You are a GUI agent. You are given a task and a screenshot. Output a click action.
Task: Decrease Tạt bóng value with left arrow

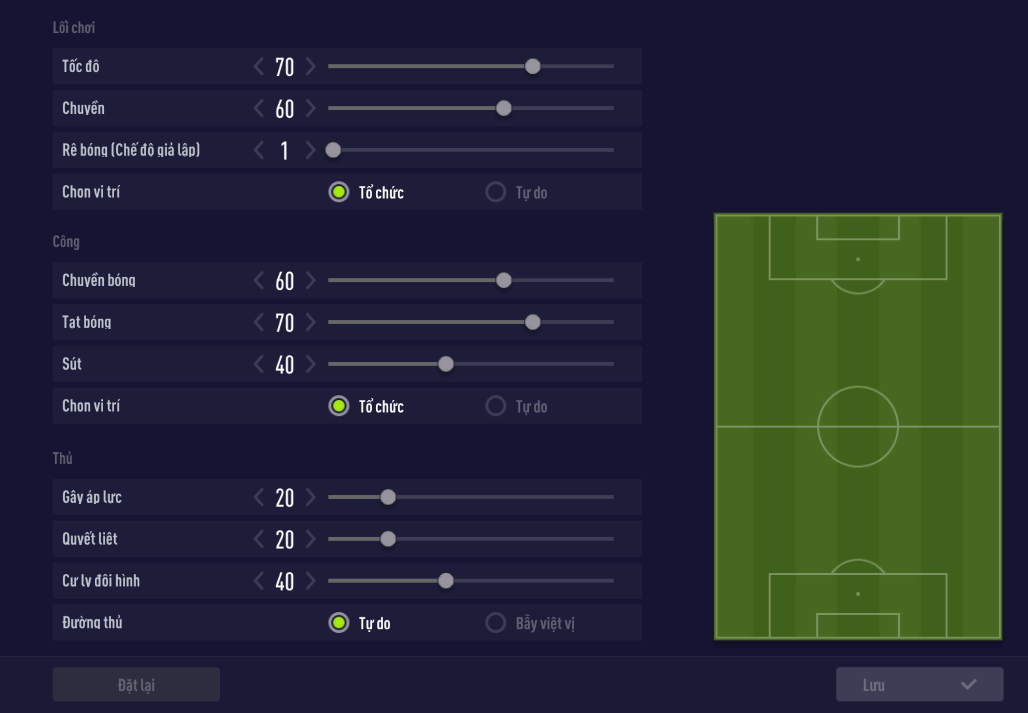(259, 322)
